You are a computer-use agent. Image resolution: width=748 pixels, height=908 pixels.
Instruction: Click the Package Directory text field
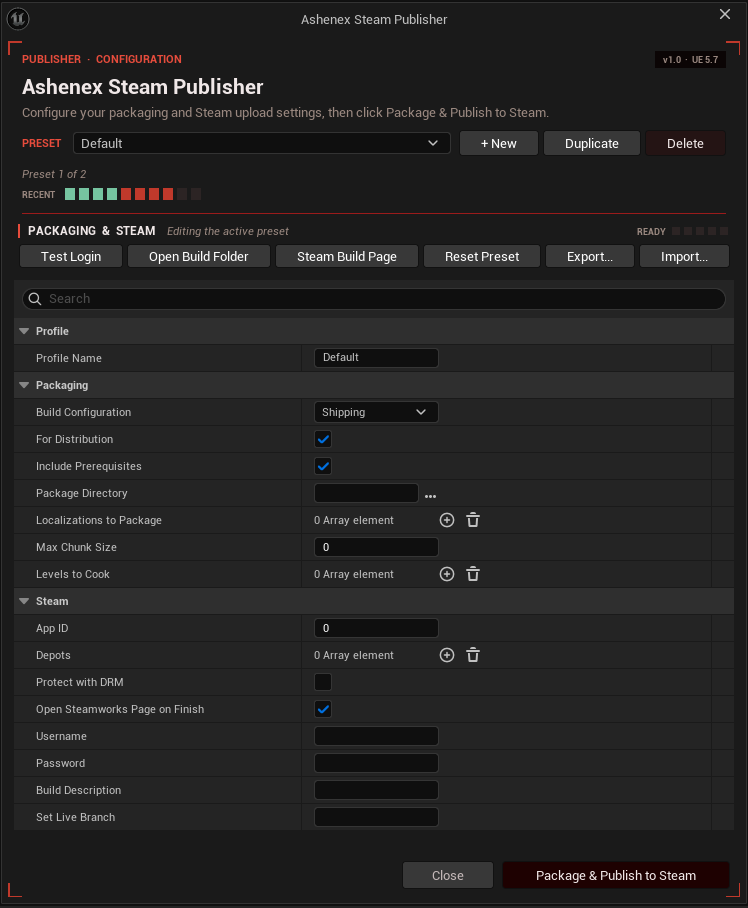(x=366, y=493)
